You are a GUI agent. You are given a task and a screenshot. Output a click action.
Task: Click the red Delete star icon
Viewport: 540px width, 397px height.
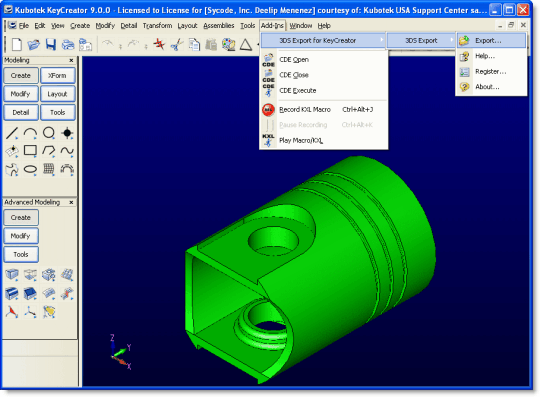pyautogui.click(x=159, y=44)
